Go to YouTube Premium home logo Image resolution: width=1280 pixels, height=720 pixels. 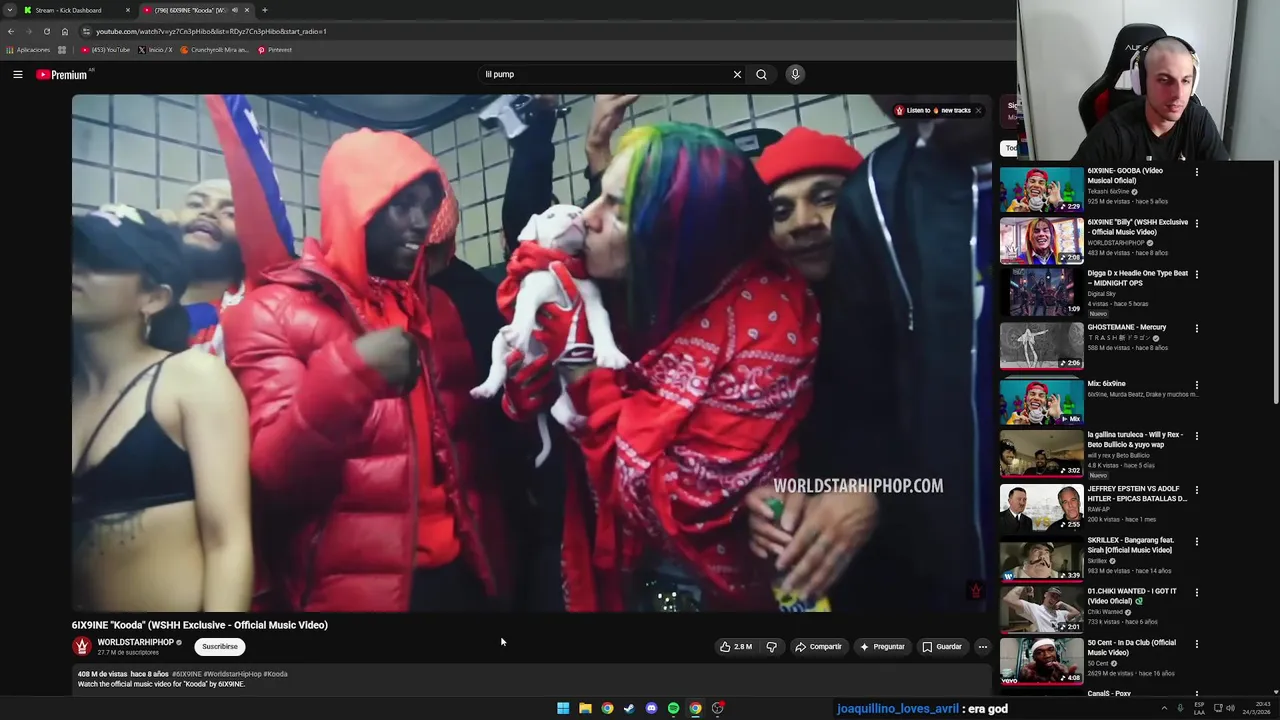62,75
